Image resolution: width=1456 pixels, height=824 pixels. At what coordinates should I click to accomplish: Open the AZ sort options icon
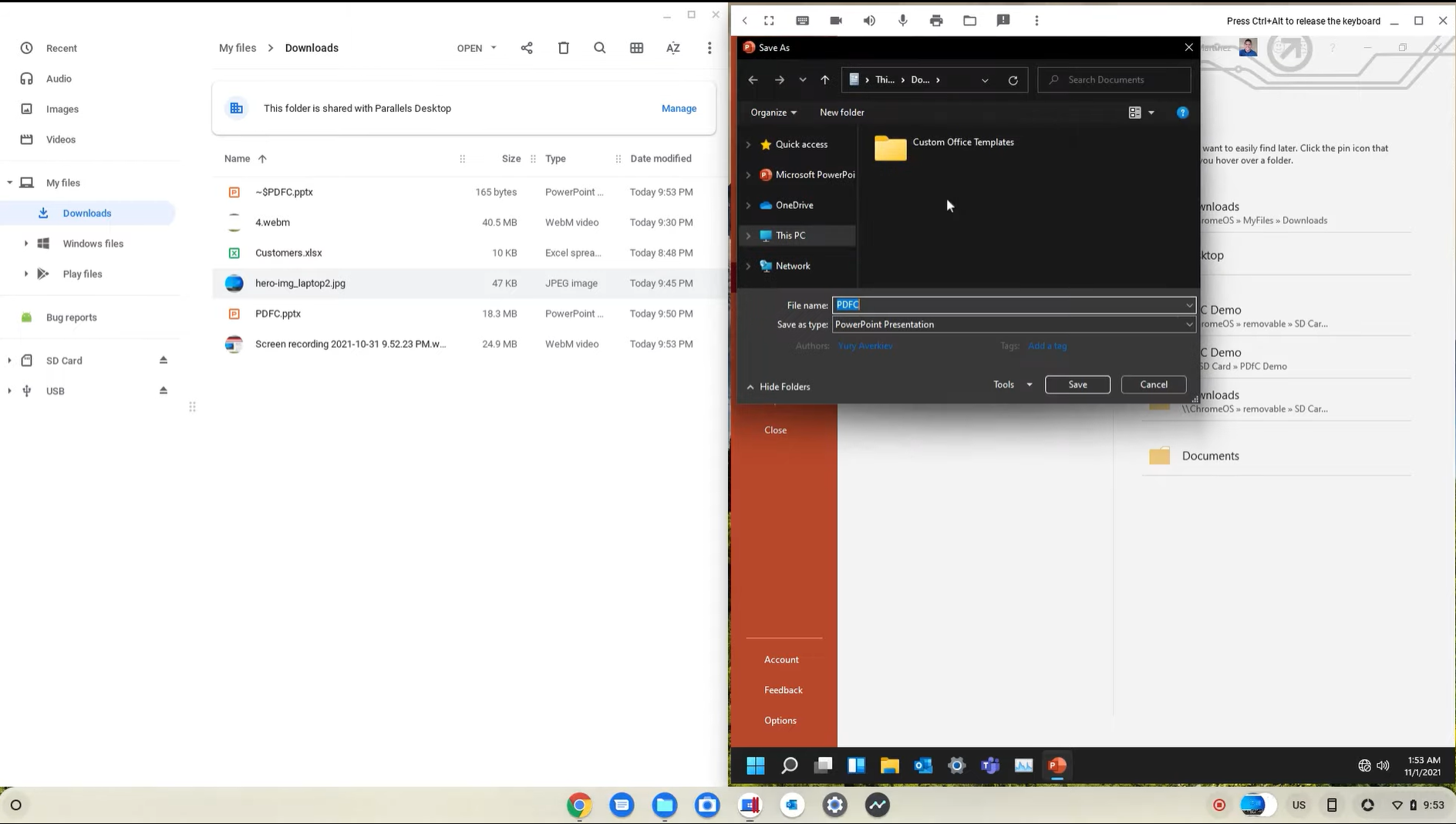click(673, 48)
